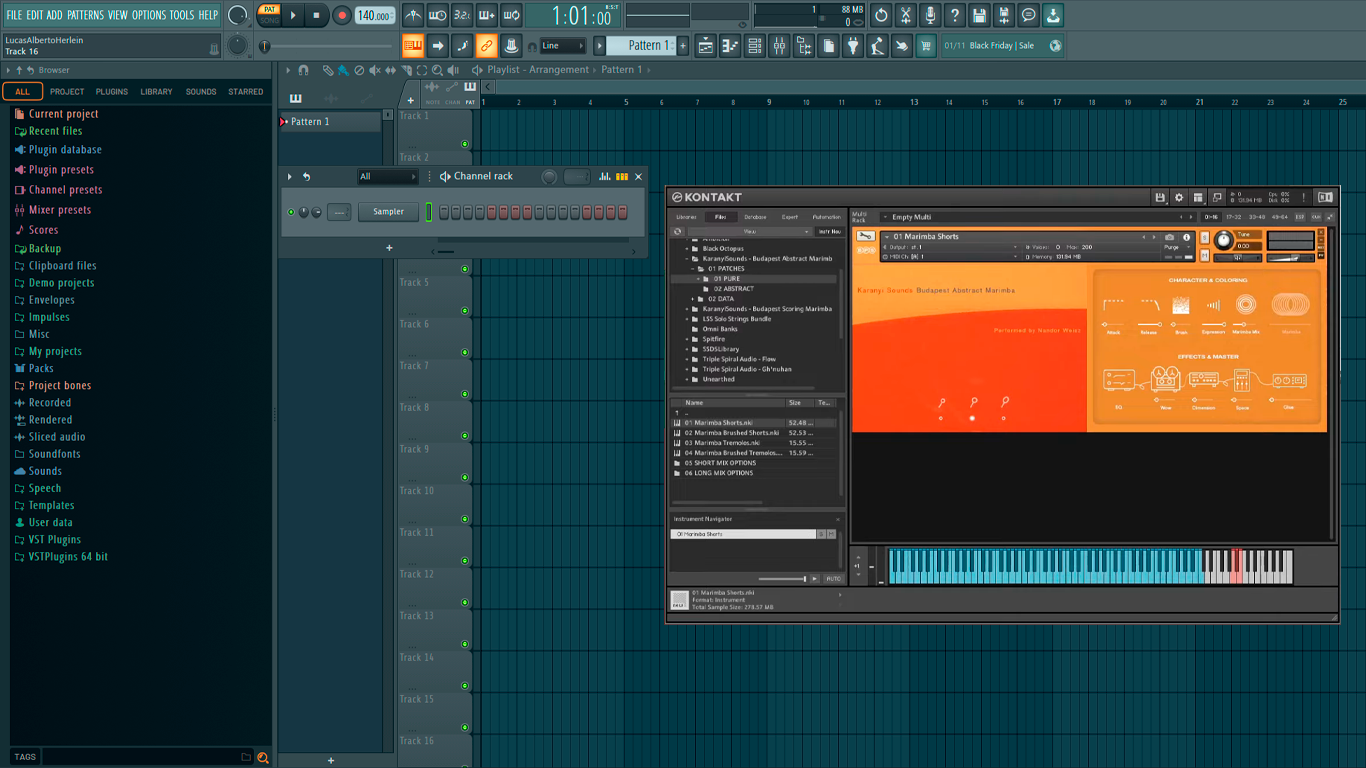Switch between PAT and SONG mode
Viewport: 1366px width, 768px height.
[x=269, y=15]
